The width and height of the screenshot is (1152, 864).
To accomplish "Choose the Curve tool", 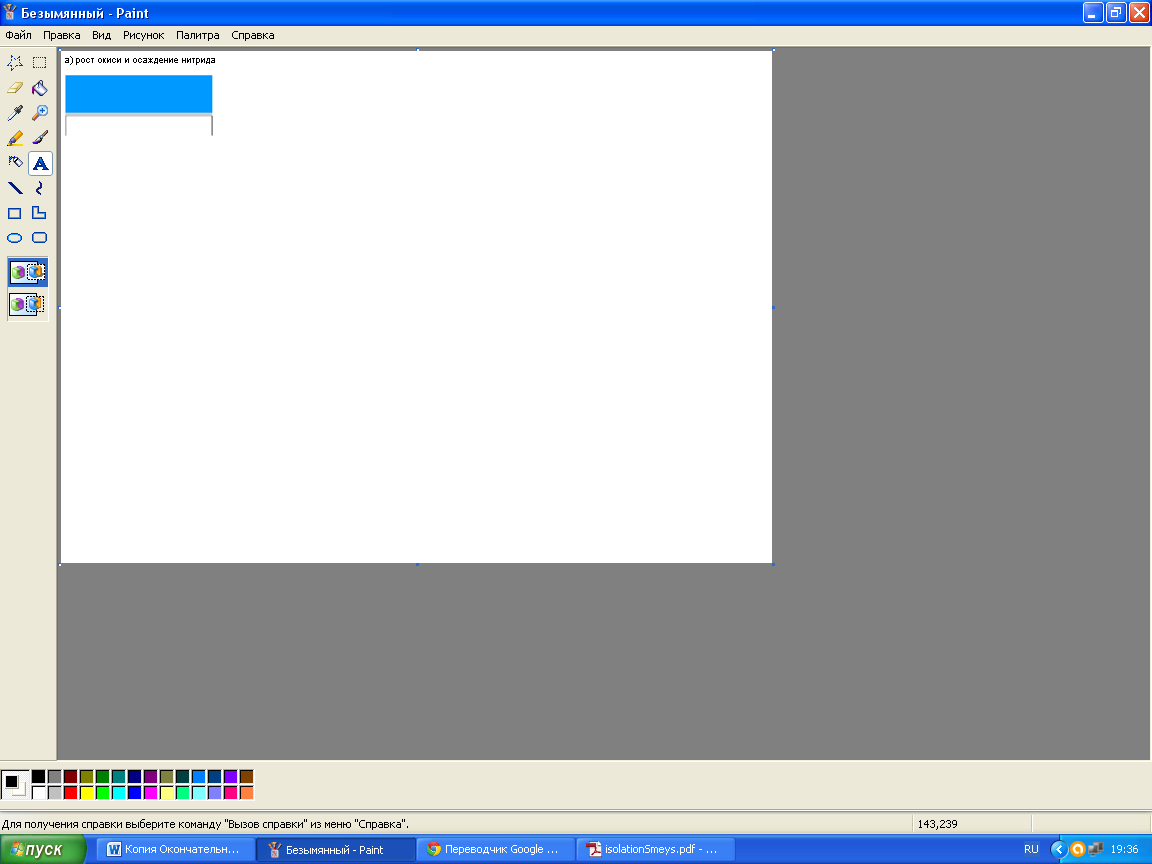I will pyautogui.click(x=40, y=187).
